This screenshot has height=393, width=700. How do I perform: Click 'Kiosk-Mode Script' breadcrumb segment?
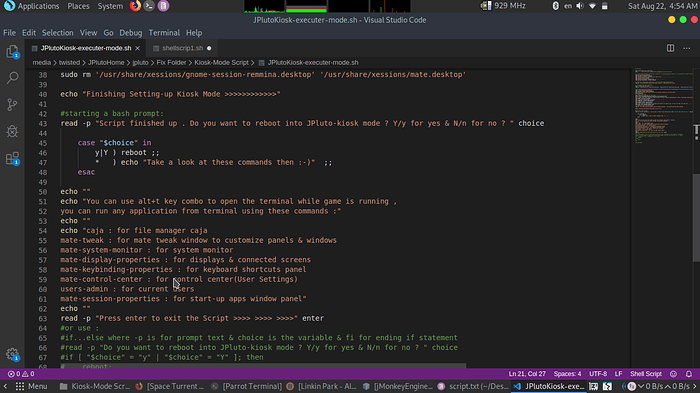pos(221,63)
